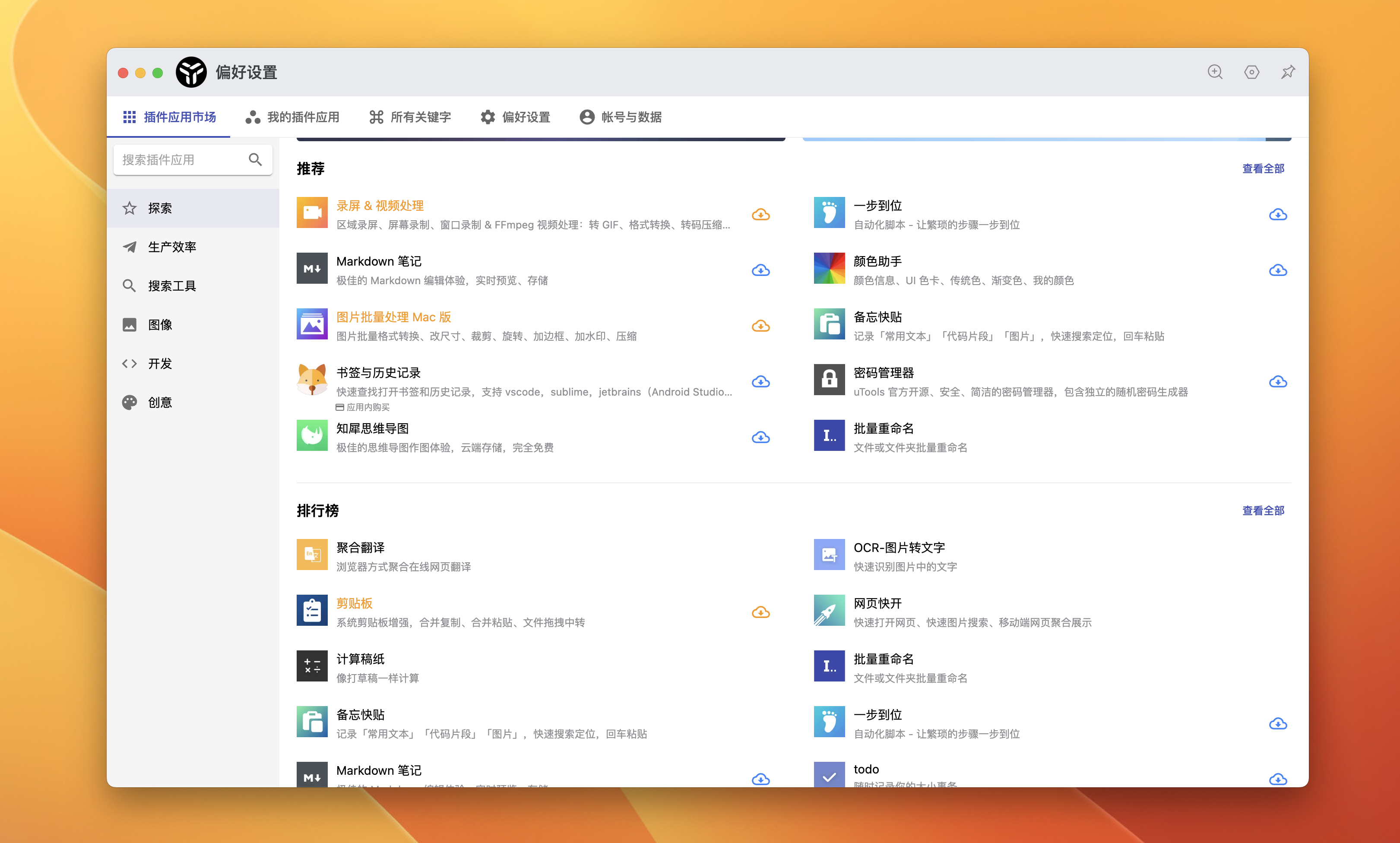Click 查看全部 link for 排行榜 section
1400x843 pixels.
coord(1263,511)
